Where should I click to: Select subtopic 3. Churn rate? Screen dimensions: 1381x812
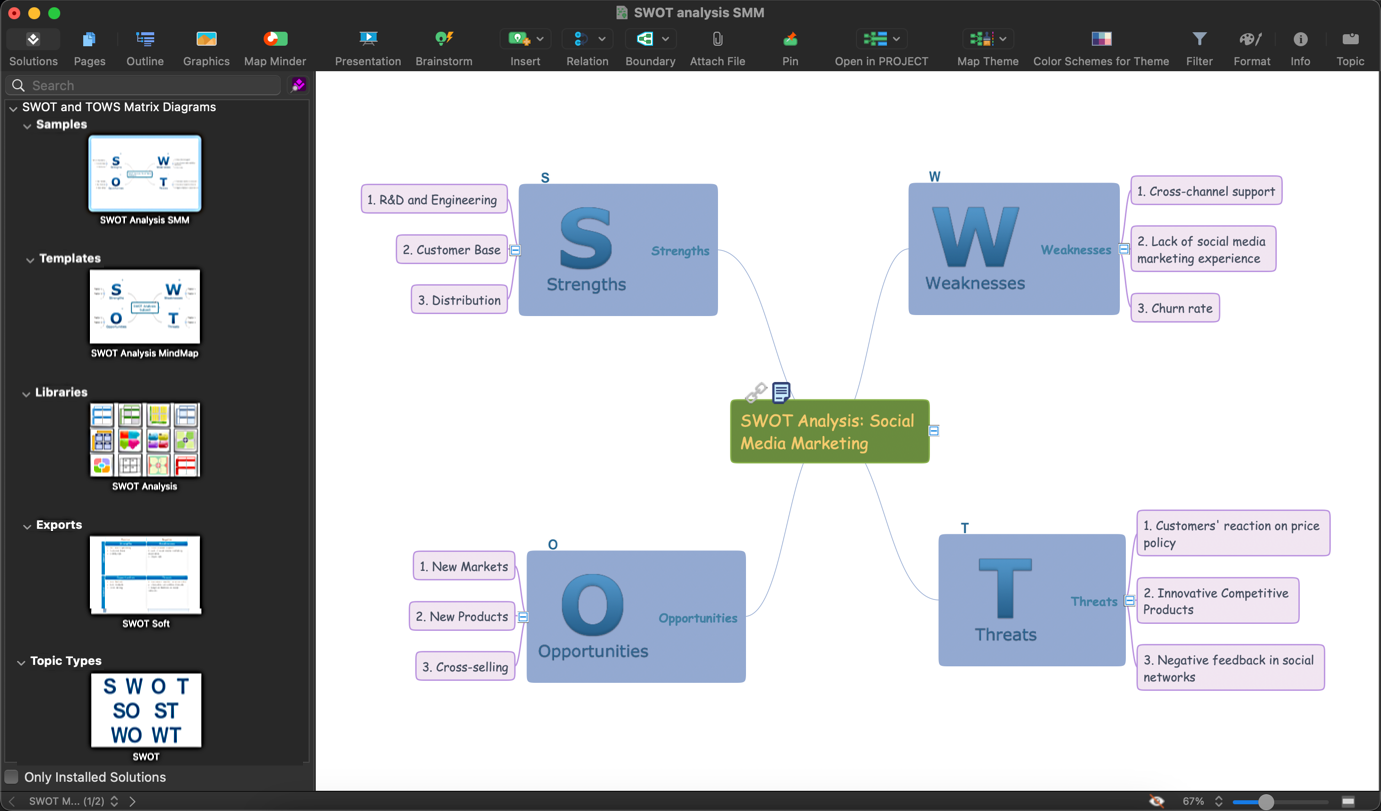[1175, 308]
